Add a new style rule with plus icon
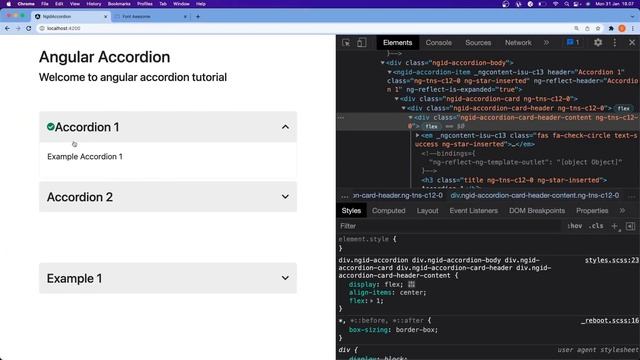Screen dimensions: 640x360 pos(615,227)
